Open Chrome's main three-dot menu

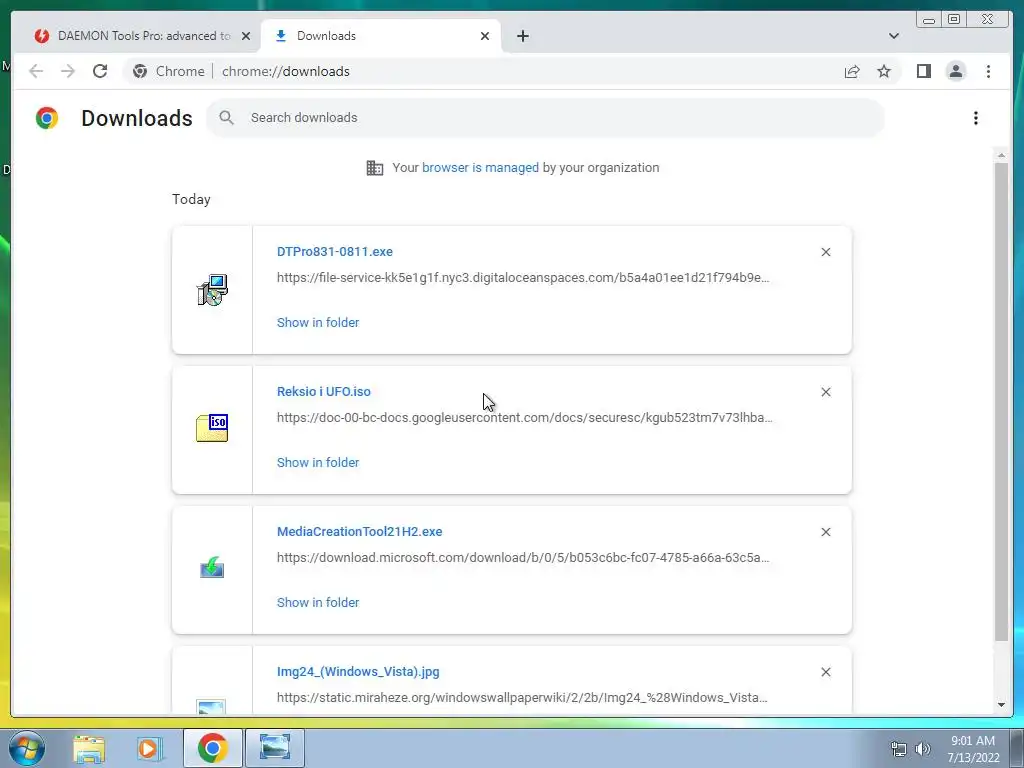(988, 71)
